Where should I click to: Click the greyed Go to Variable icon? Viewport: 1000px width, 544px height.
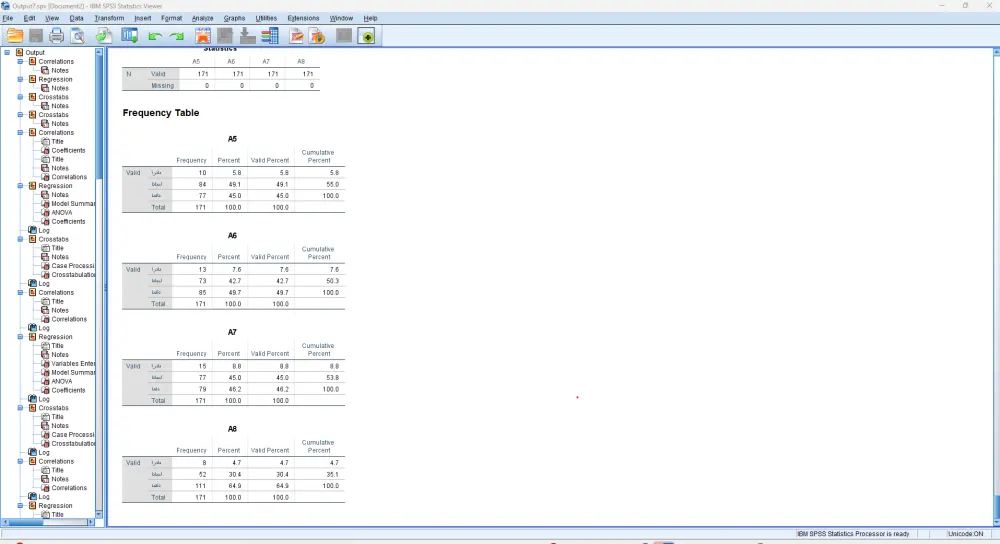[247, 36]
